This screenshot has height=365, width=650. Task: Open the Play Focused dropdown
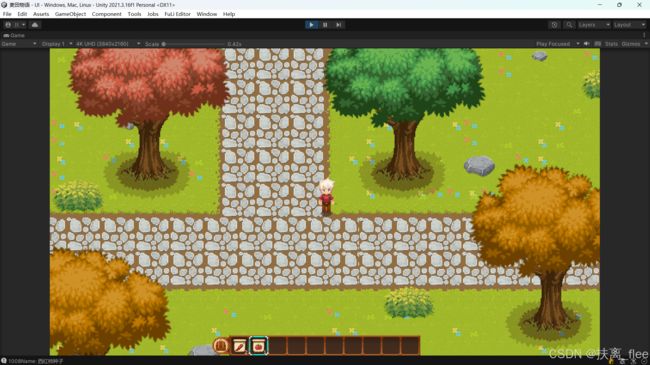click(x=557, y=44)
